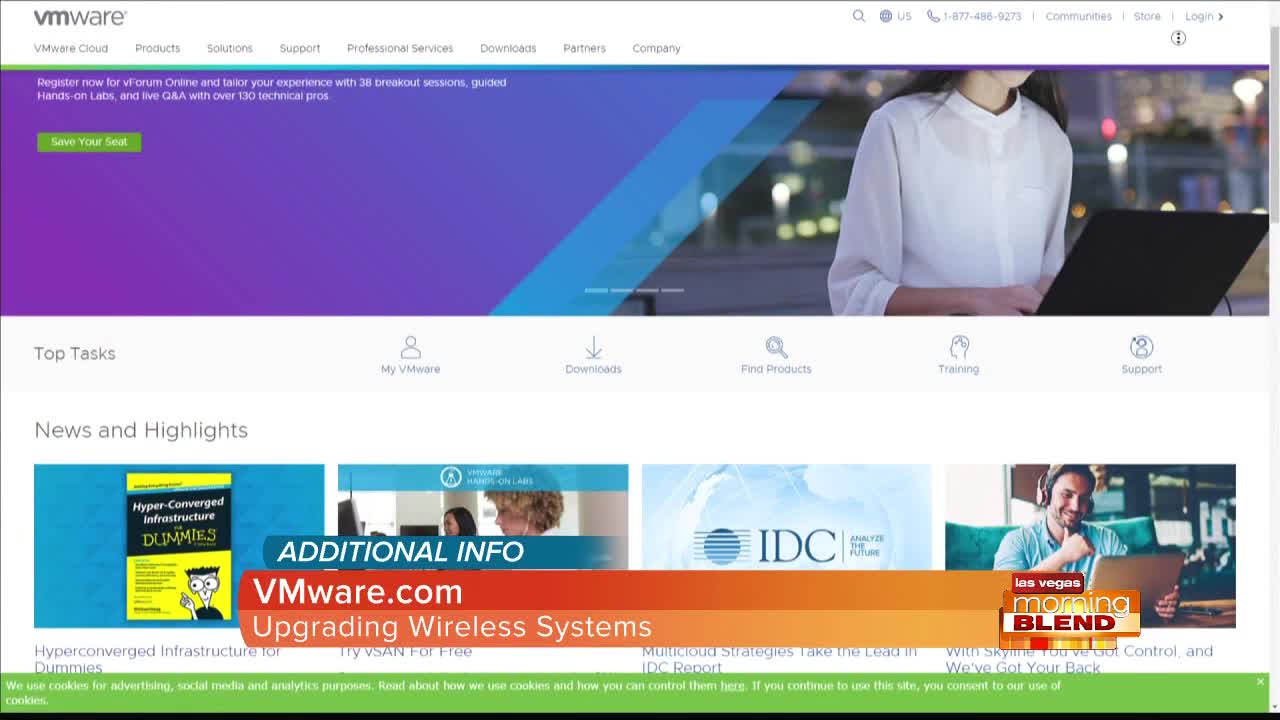Click the circled dots icon under Login
The height and width of the screenshot is (720, 1280).
(1178, 38)
